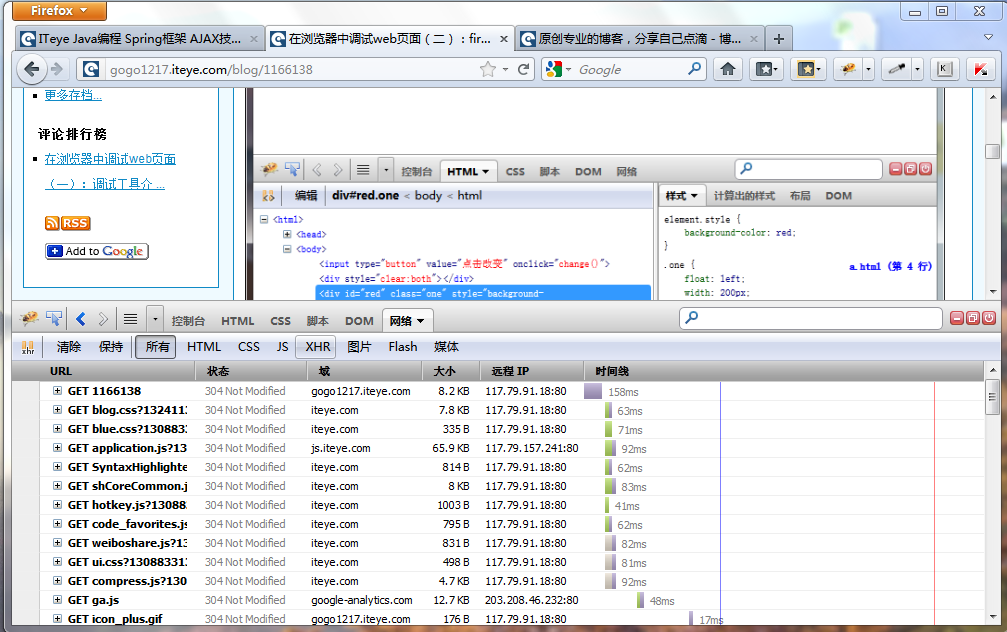
Task: Open the Kaspersky K toolbar icon
Action: (944, 68)
